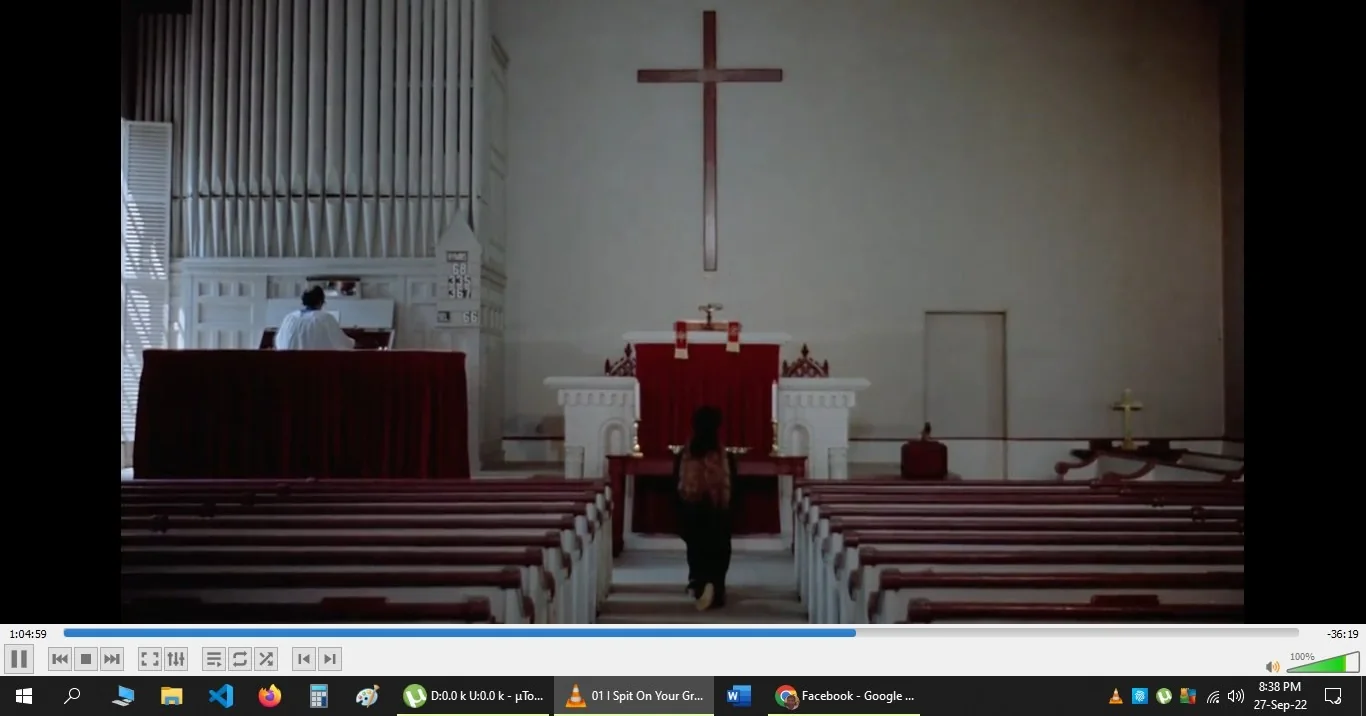Pause the video with the pause button
This screenshot has width=1366, height=716.
click(x=18, y=659)
